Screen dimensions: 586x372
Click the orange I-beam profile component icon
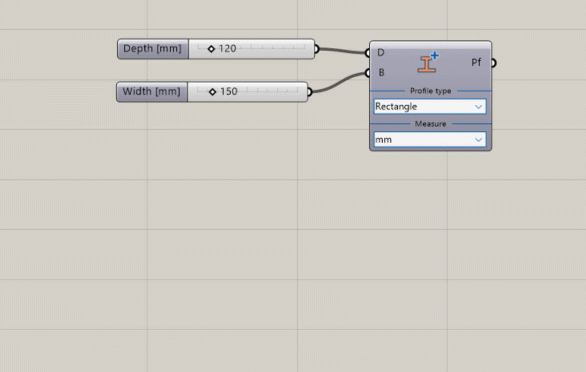[x=427, y=64]
